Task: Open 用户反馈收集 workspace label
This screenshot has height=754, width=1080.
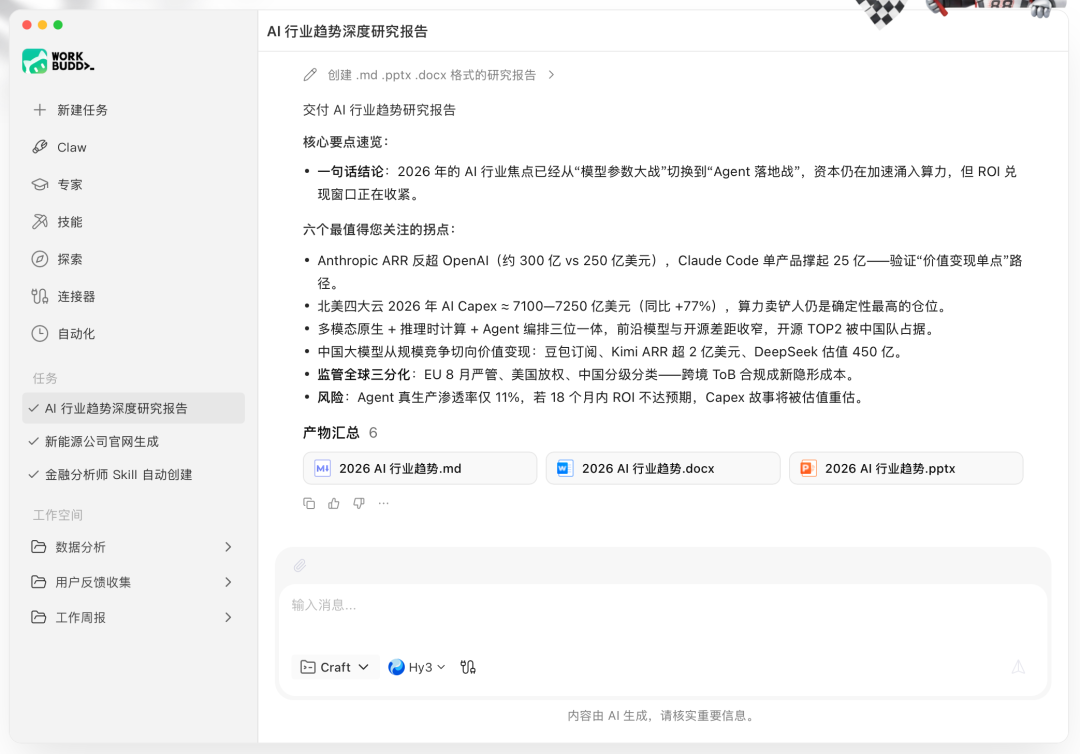Action: (93, 582)
